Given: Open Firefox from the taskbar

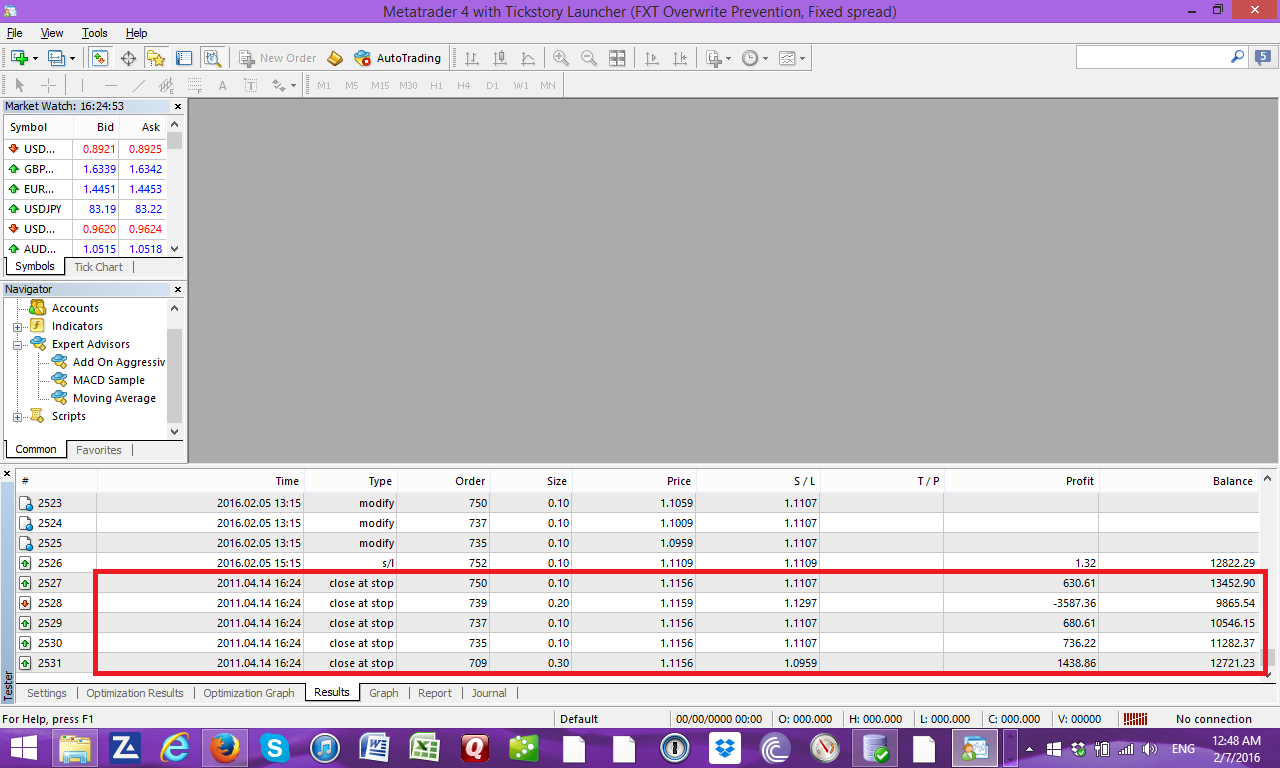Looking at the screenshot, I should [225, 748].
